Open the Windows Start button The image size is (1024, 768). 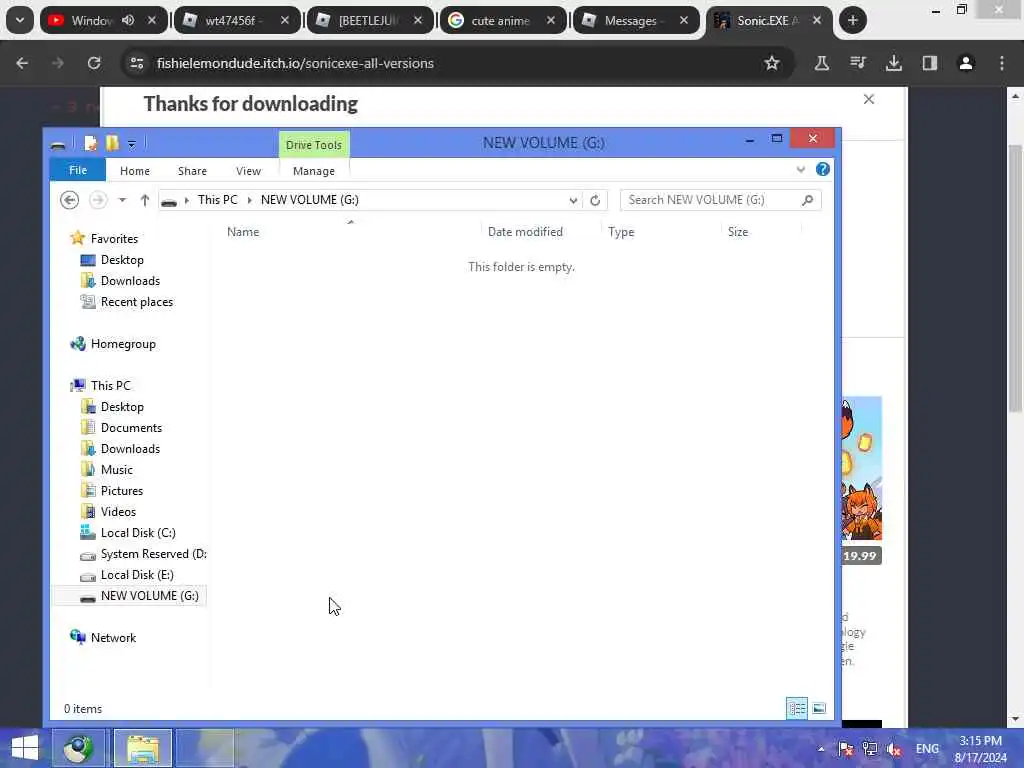[24, 748]
